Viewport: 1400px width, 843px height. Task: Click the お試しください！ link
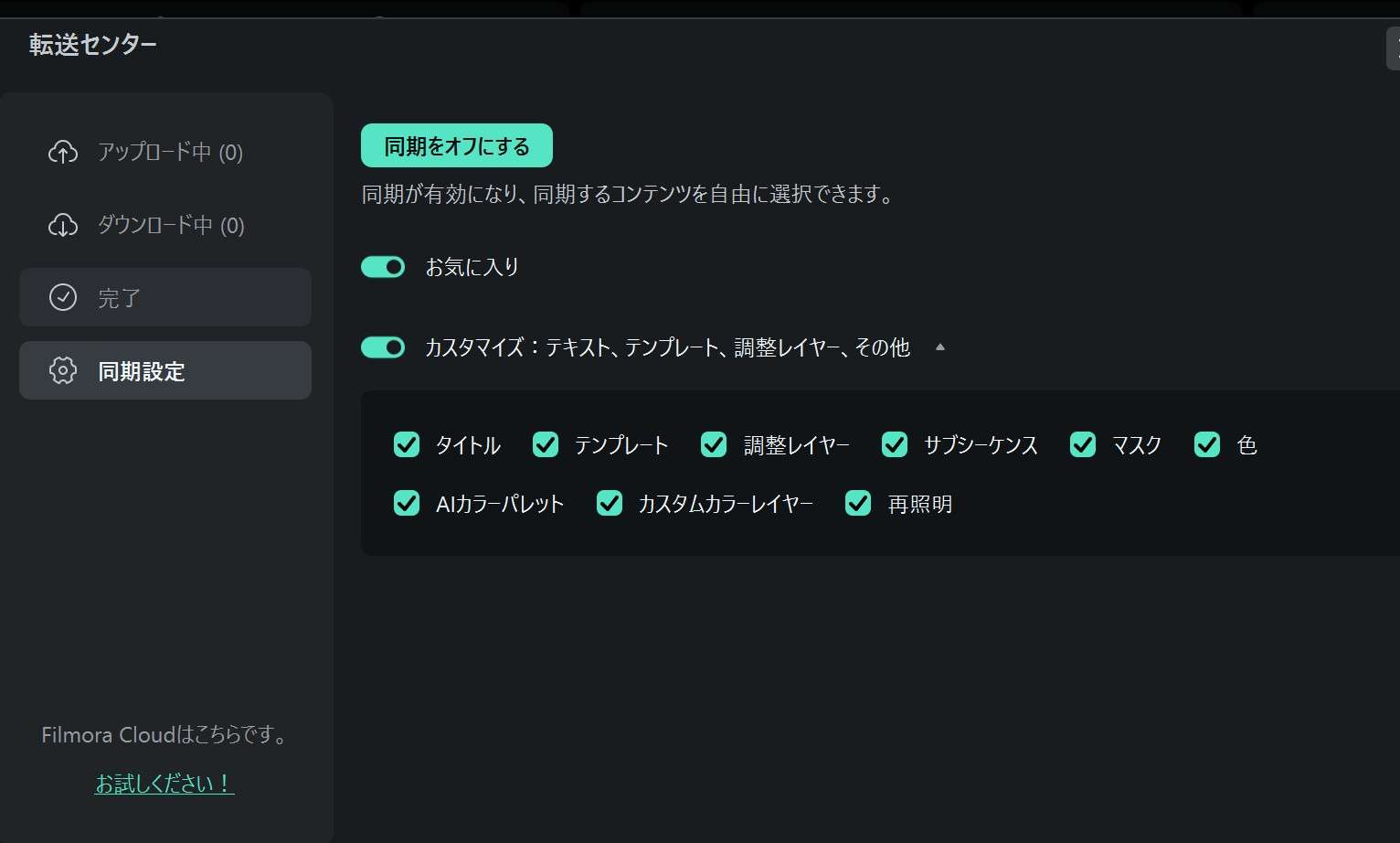164,784
